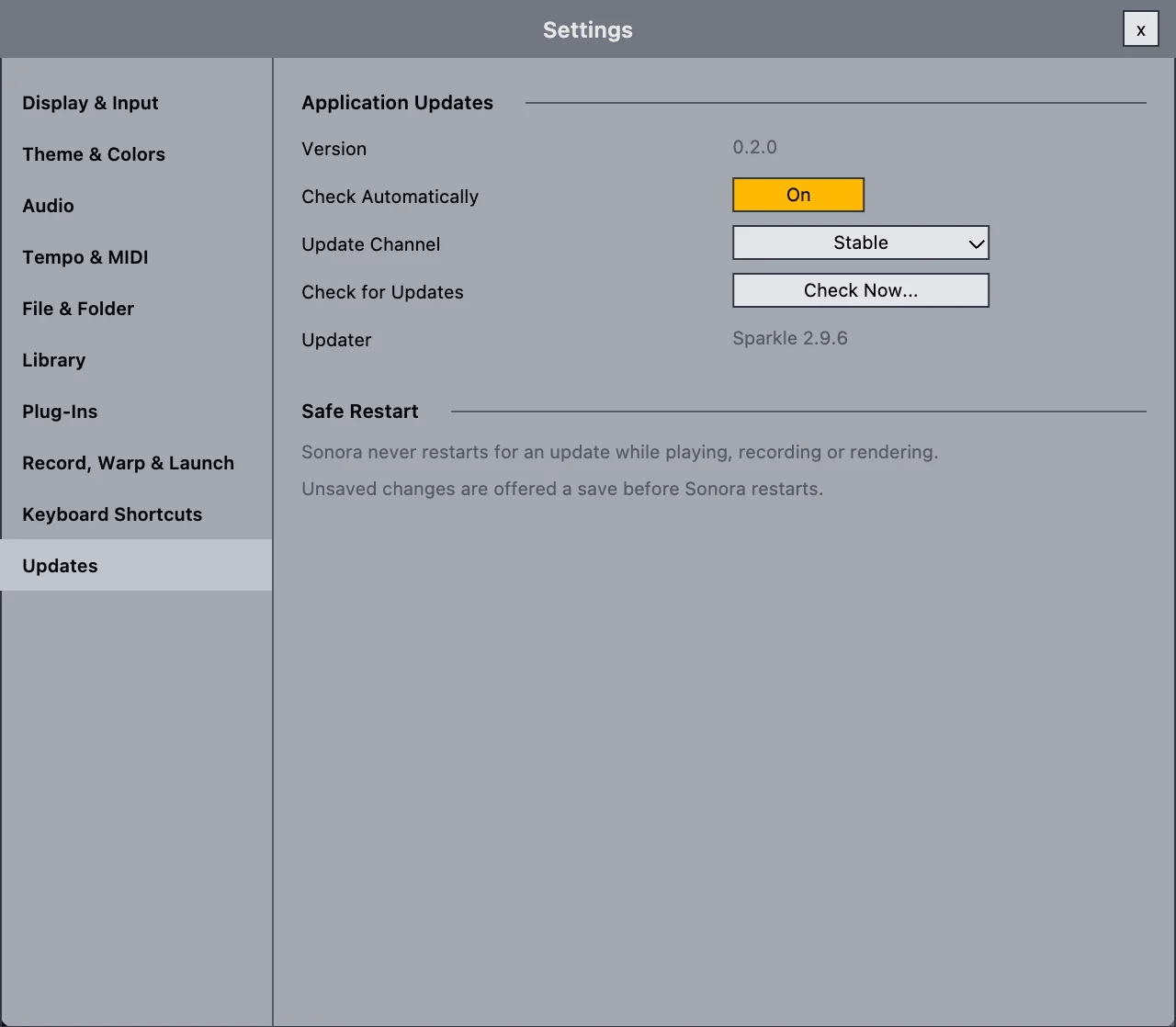Click the Sparkle 2.9.6 updater text
This screenshot has width=1176, height=1027.
pos(790,338)
